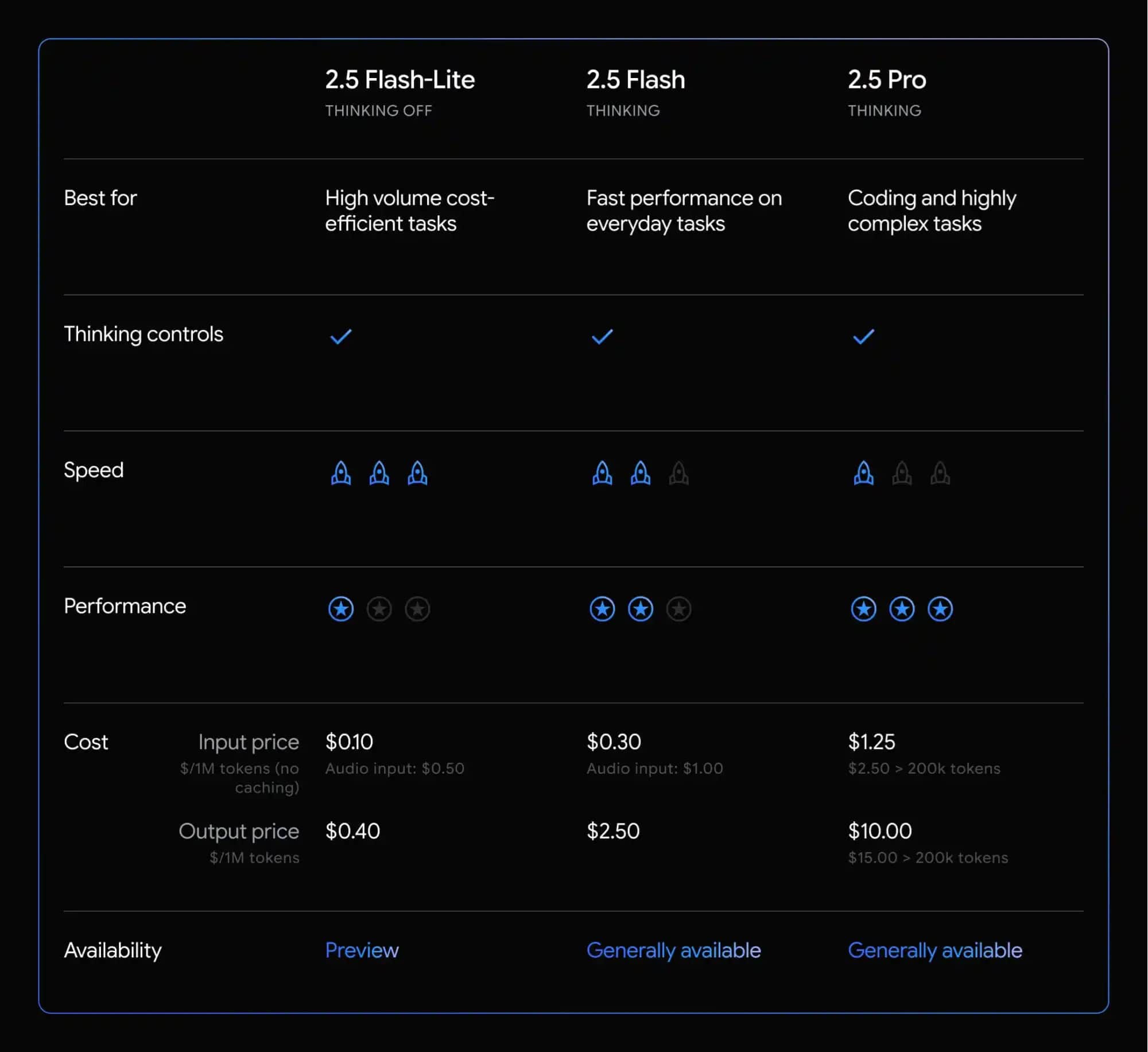Click the first performance star under 2.5 Flash-Lite

pos(341,609)
